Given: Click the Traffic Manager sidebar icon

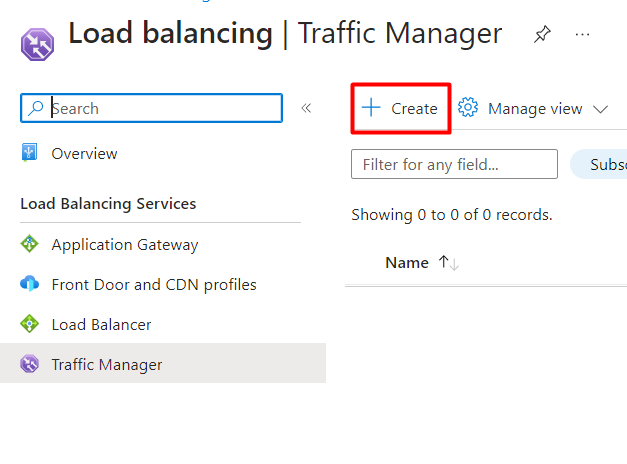Looking at the screenshot, I should point(30,364).
